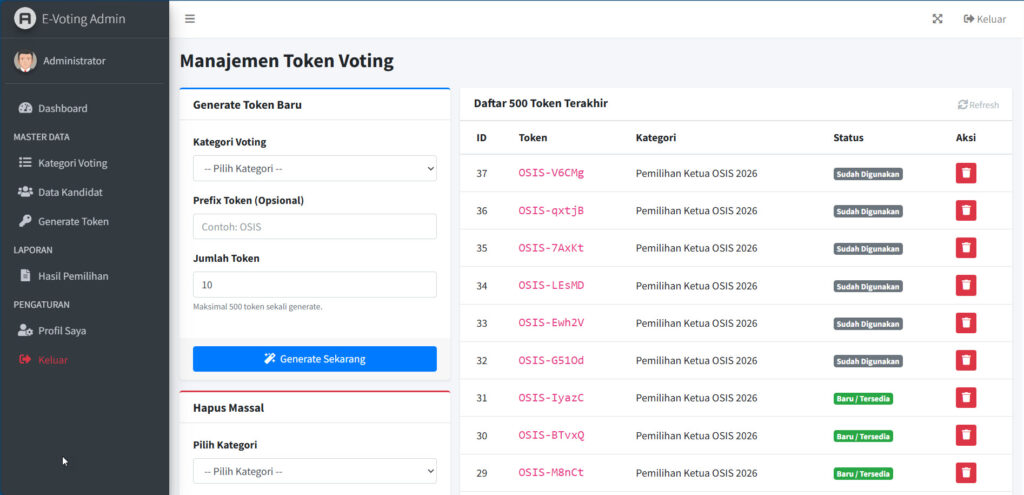Refresh the token list
This screenshot has width=1024, height=495.
point(978,104)
